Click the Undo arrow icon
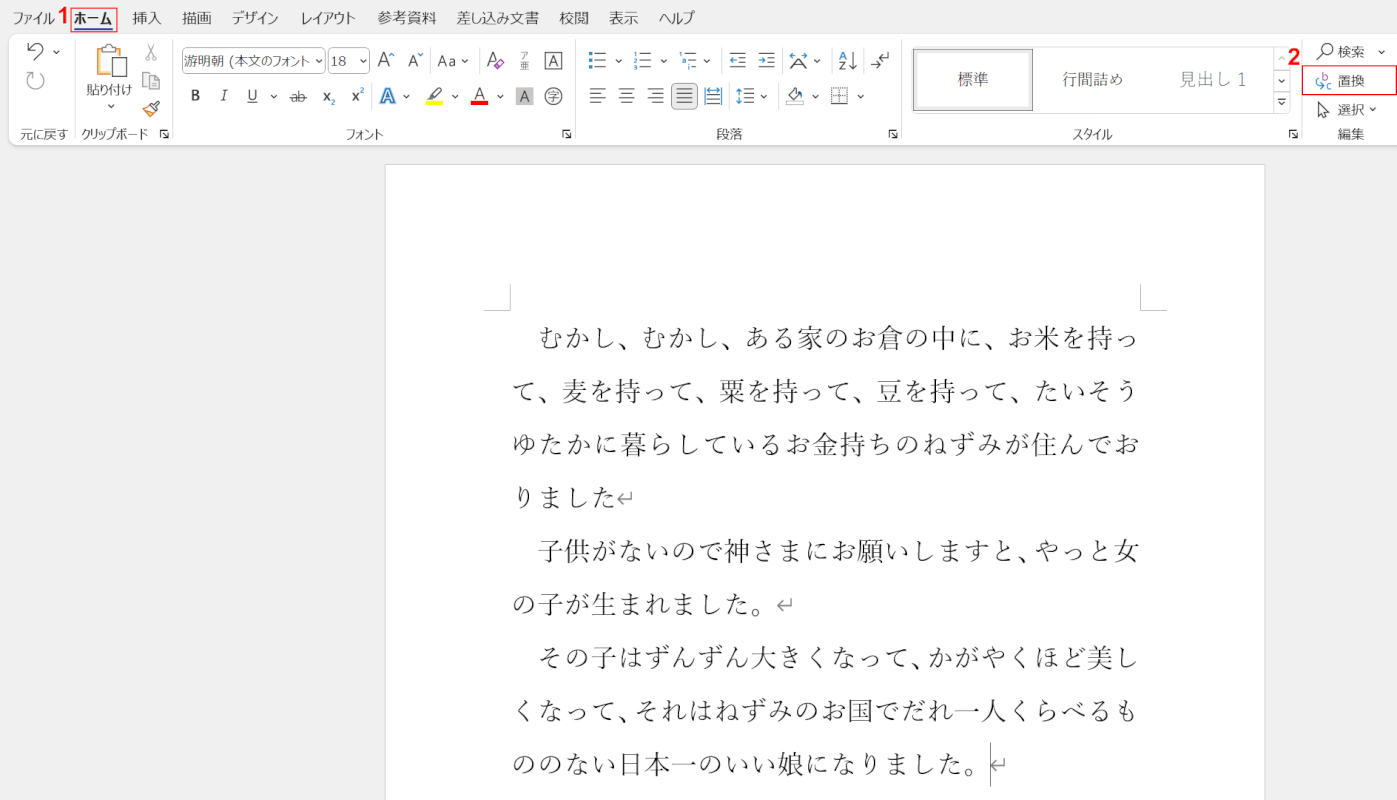Viewport: 1397px width, 800px height. 35,51
